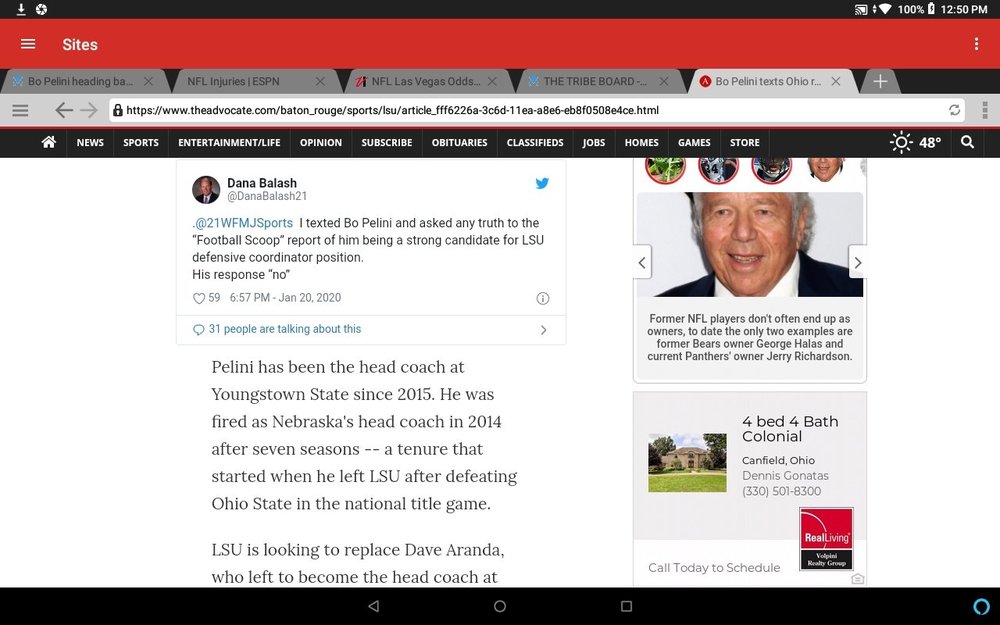Open the JOBS section
Viewport: 1000px width, 625px height.
point(594,143)
